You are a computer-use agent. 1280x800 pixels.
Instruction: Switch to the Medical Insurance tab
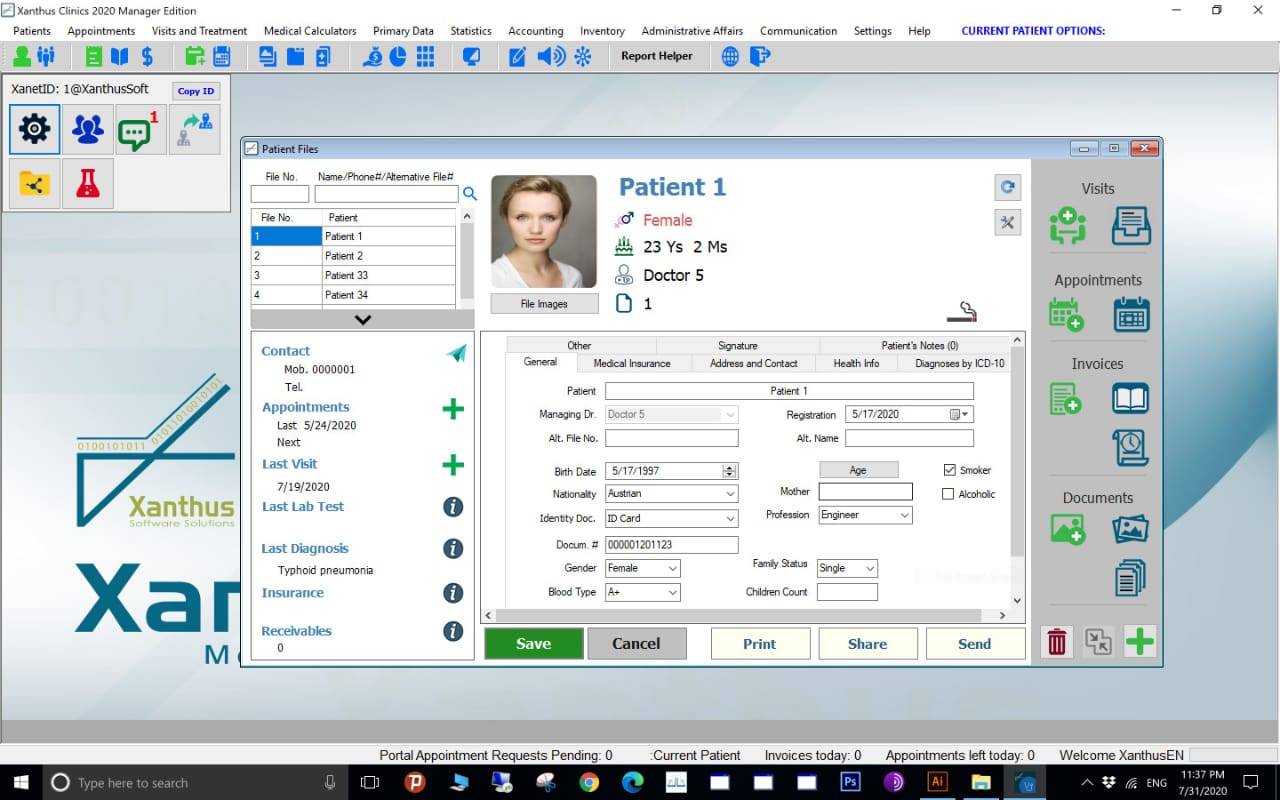[631, 363]
